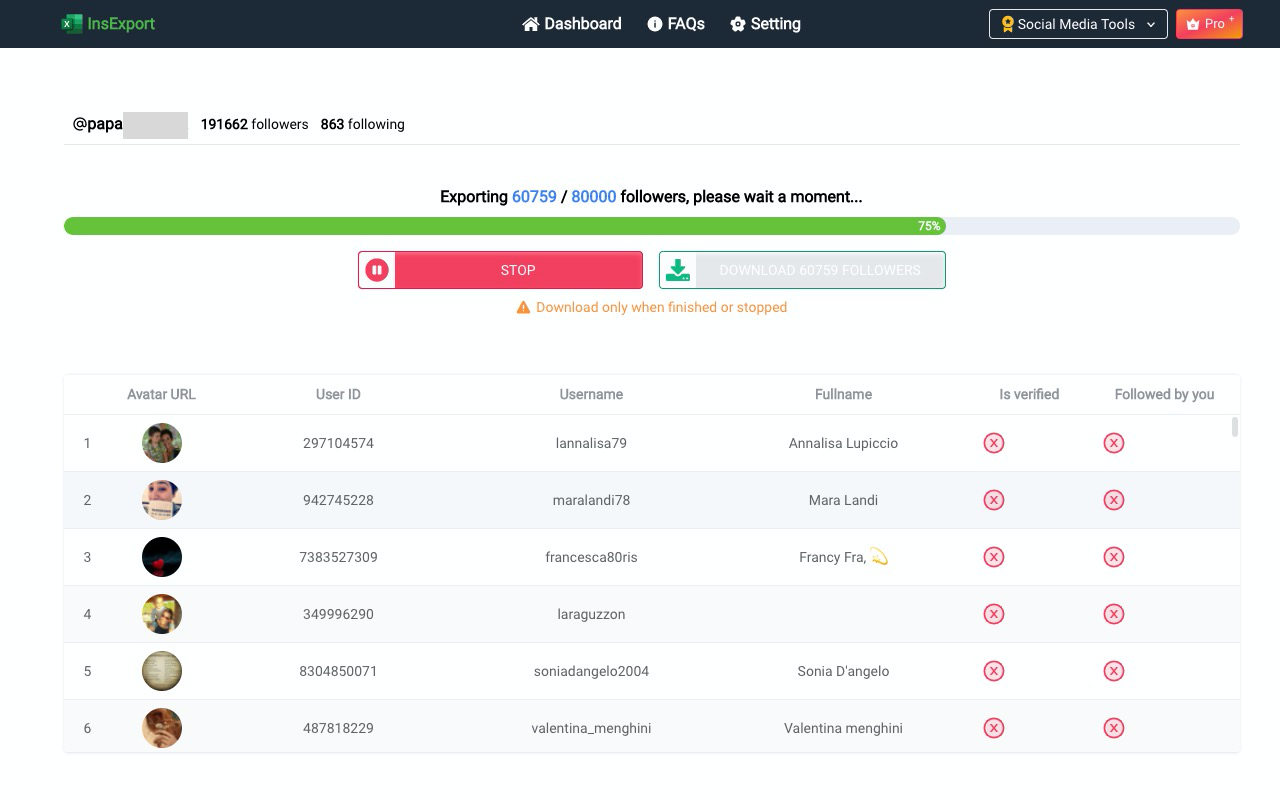1280x800 pixels.
Task: Open the Dashboard menu item
Action: click(x=572, y=24)
